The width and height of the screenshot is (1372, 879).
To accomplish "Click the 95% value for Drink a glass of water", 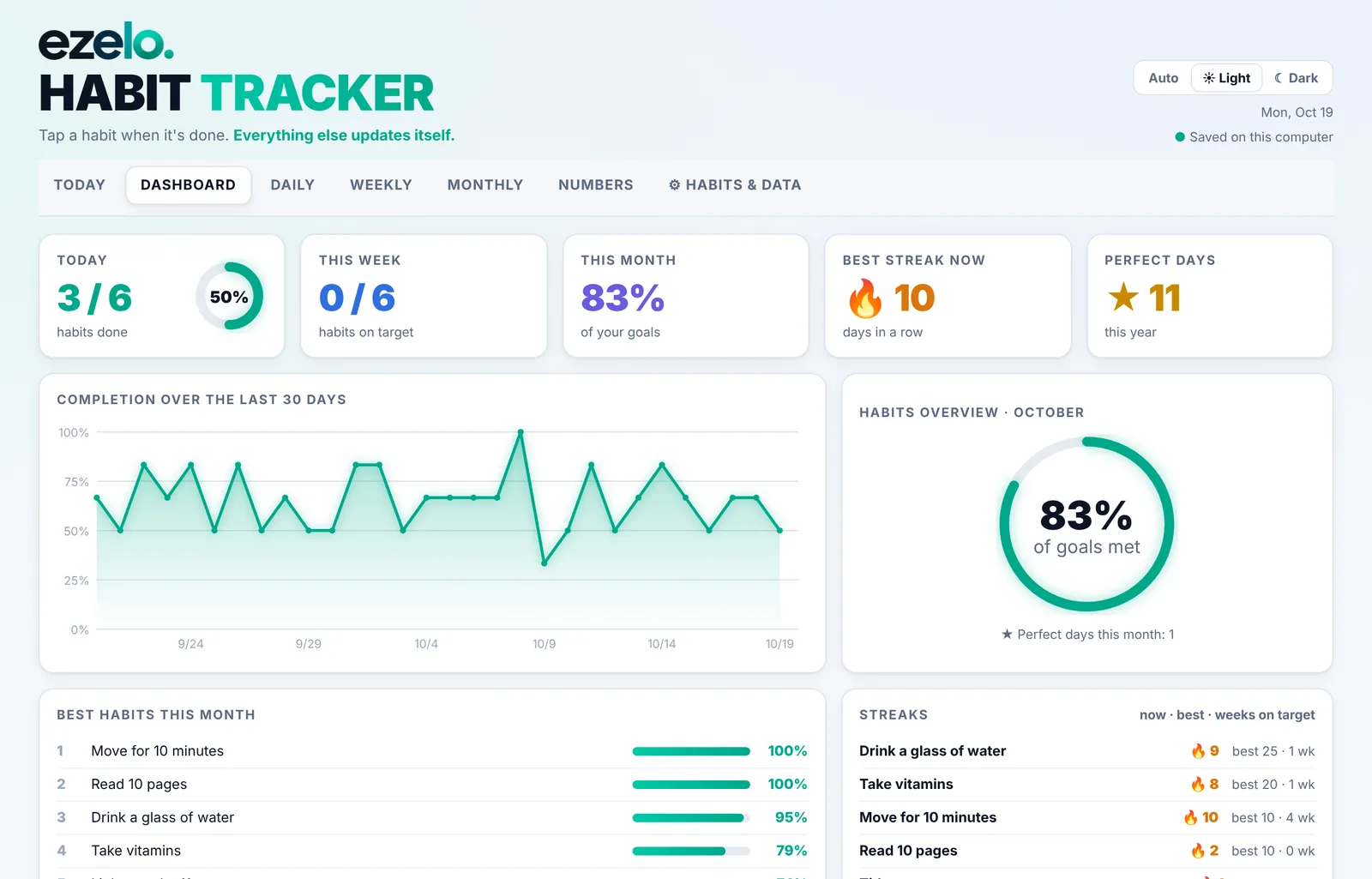I will 791,818.
